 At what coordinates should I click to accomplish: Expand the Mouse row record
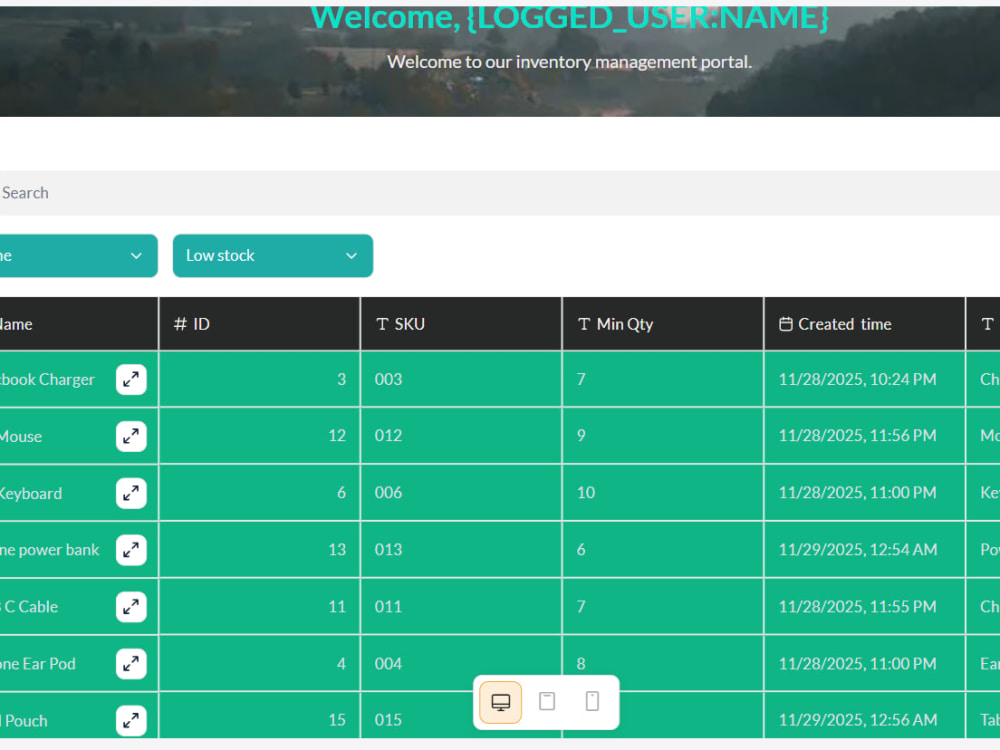point(131,436)
